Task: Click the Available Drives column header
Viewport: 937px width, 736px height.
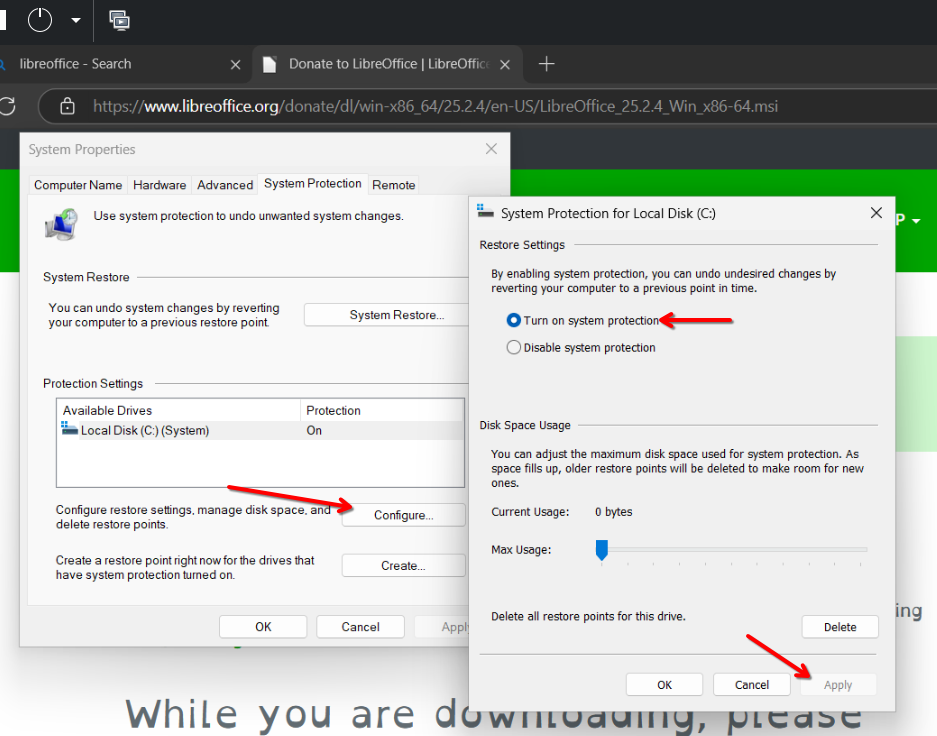Action: pos(179,410)
